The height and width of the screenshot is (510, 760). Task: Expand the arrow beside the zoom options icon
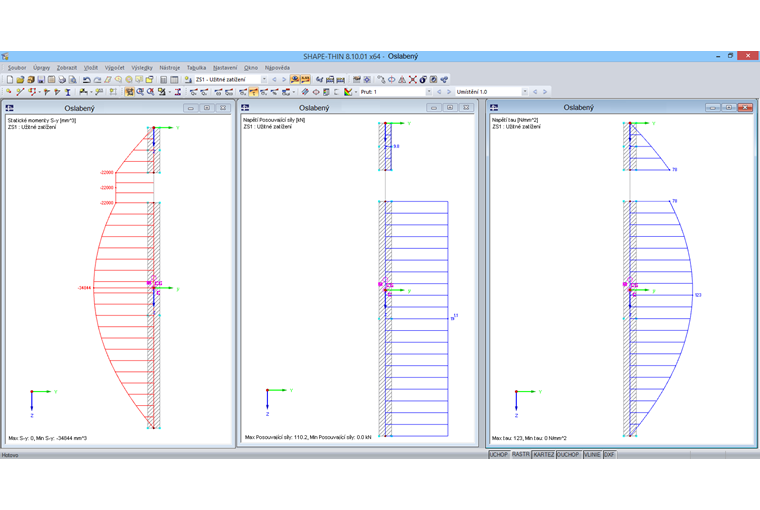click(x=170, y=92)
